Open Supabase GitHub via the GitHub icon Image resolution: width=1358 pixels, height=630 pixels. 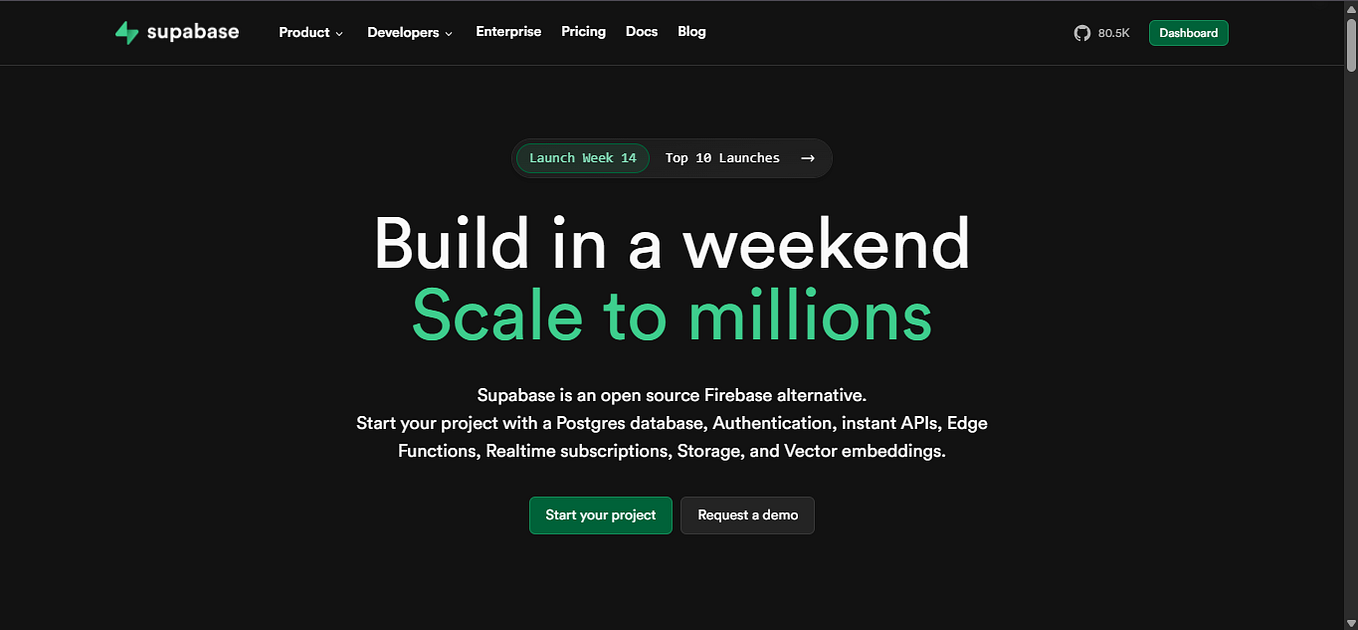[1082, 32]
